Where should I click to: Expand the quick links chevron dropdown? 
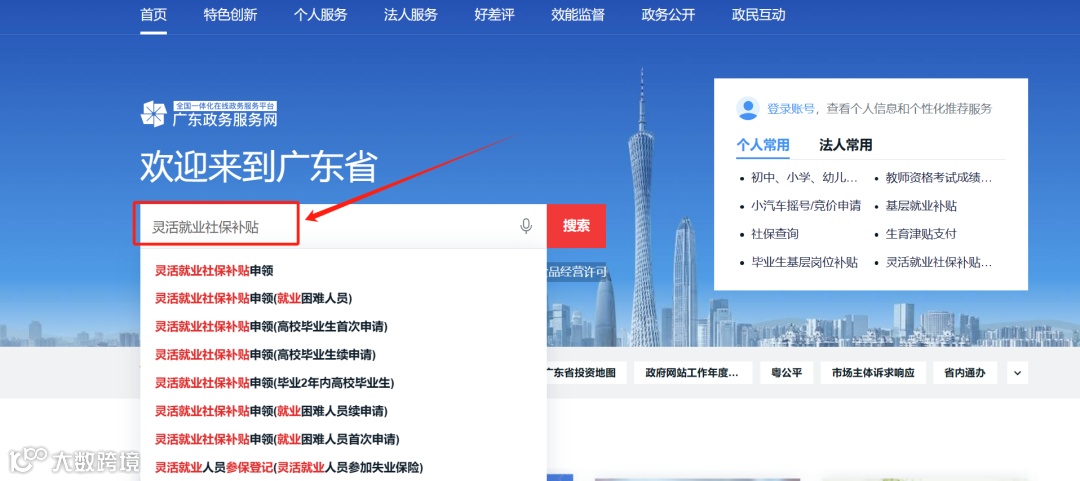(x=1017, y=373)
